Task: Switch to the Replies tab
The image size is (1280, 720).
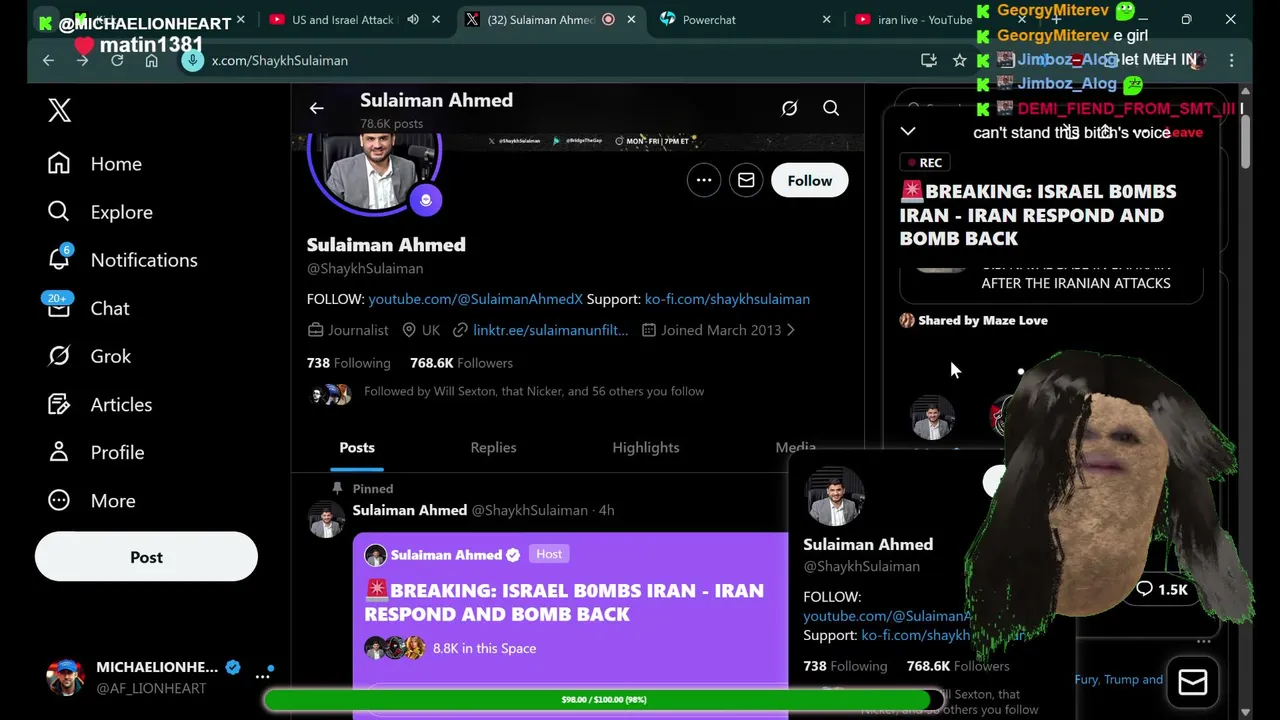Action: pos(493,447)
